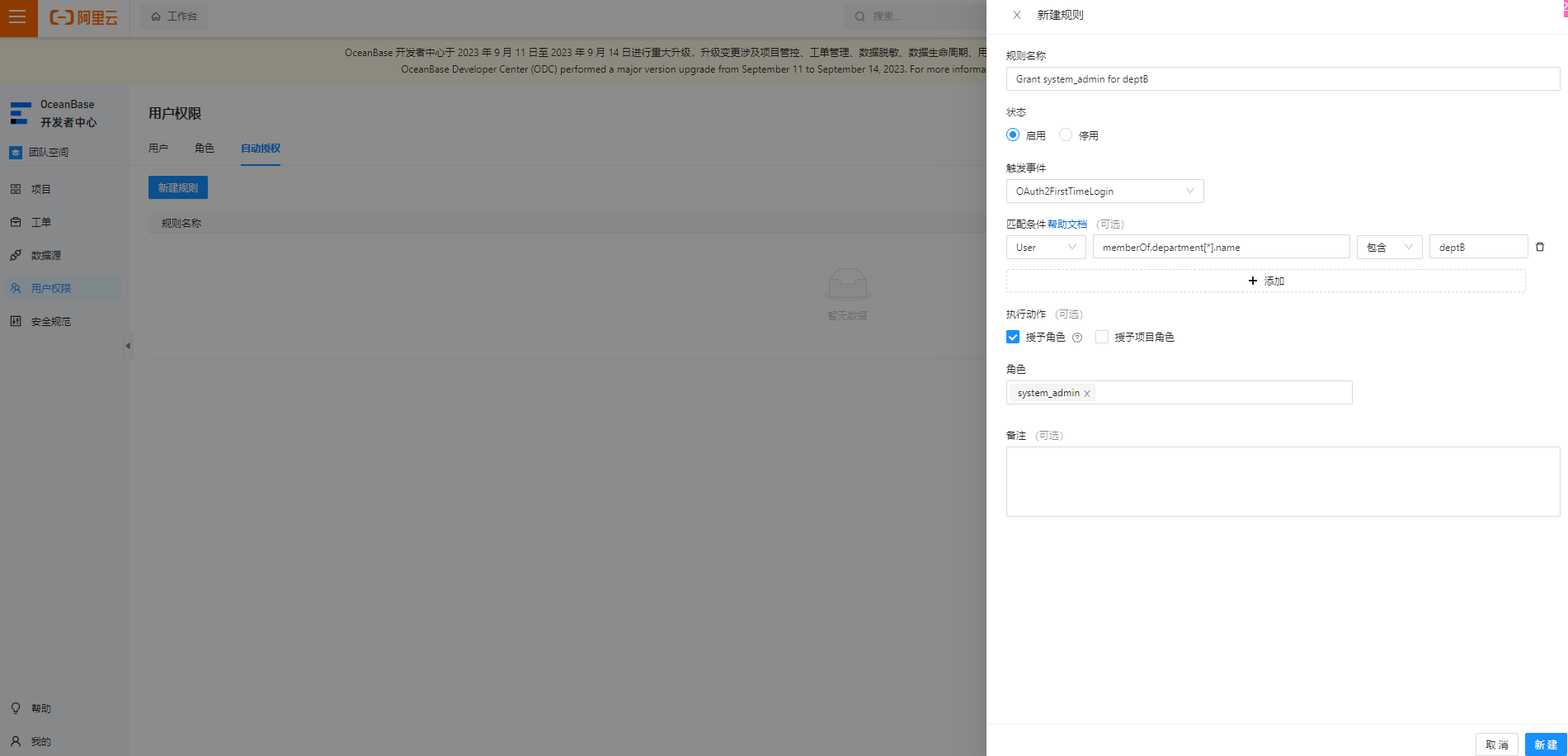This screenshot has height=756, width=1568.
Task: Switch to the 用户 tab
Action: (158, 149)
